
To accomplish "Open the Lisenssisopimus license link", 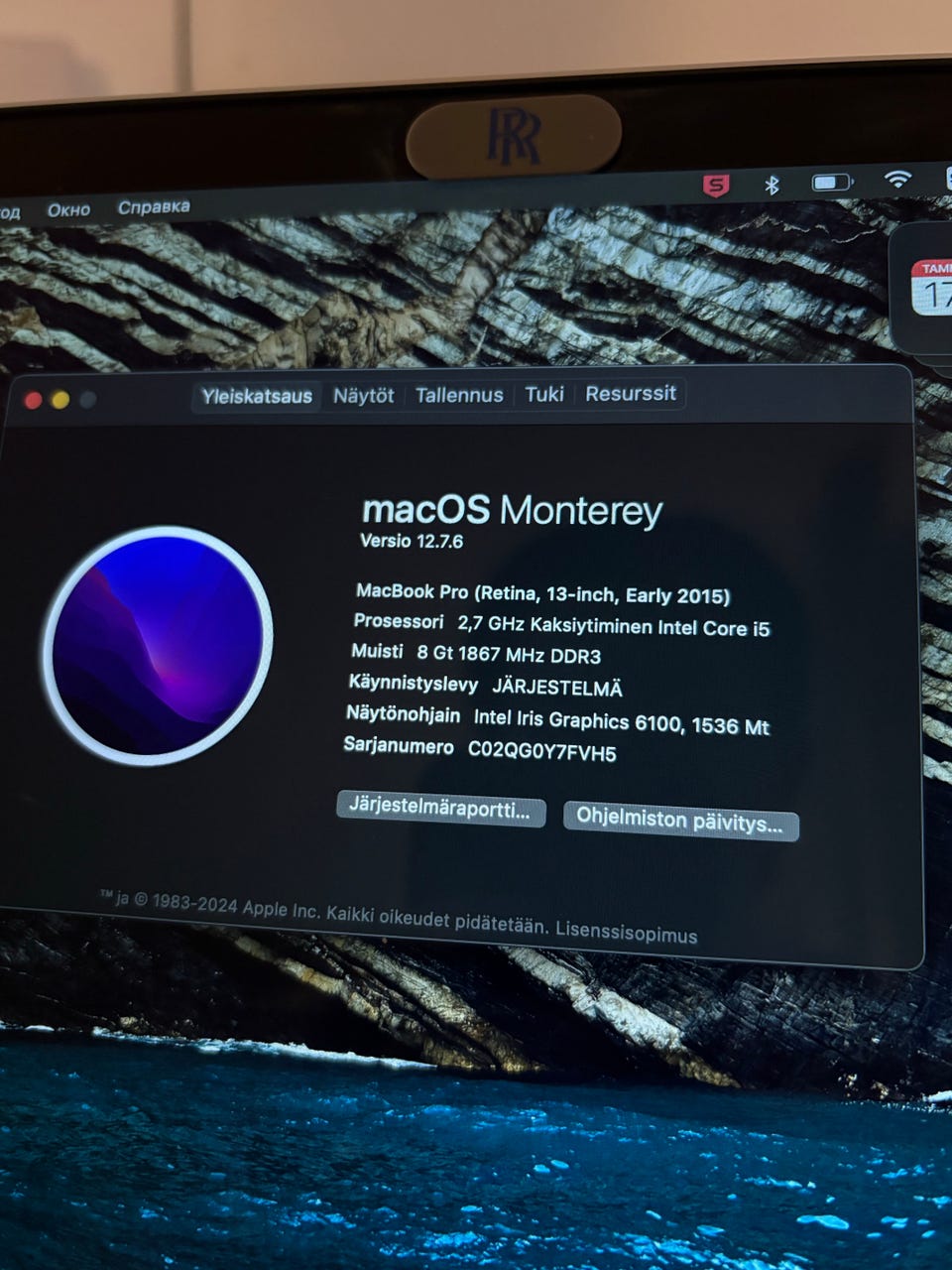I will tap(626, 933).
